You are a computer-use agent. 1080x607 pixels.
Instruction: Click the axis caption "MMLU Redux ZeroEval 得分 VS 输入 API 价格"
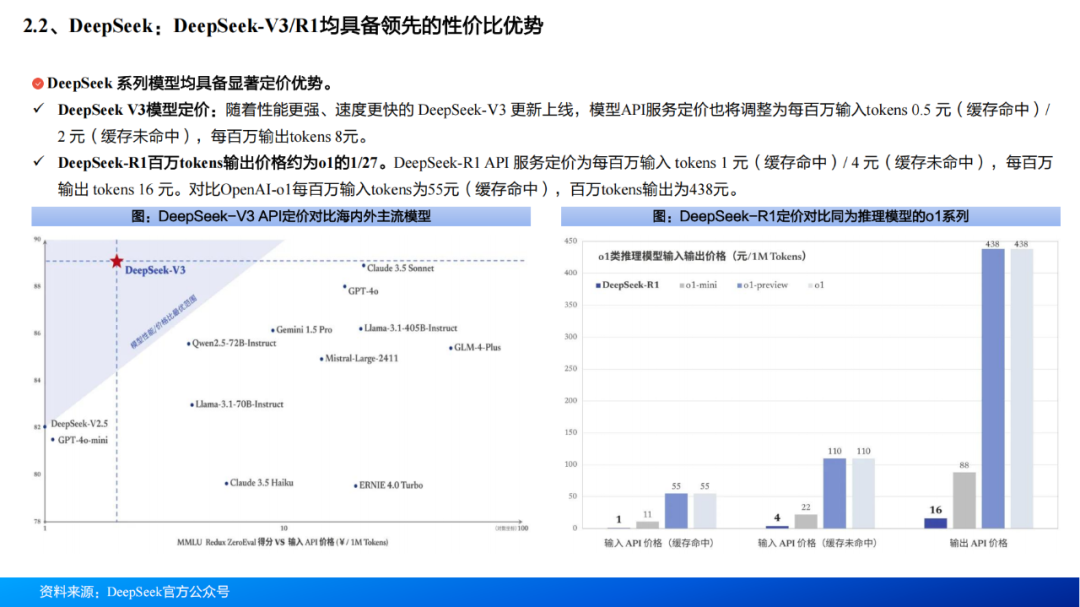pos(282,542)
